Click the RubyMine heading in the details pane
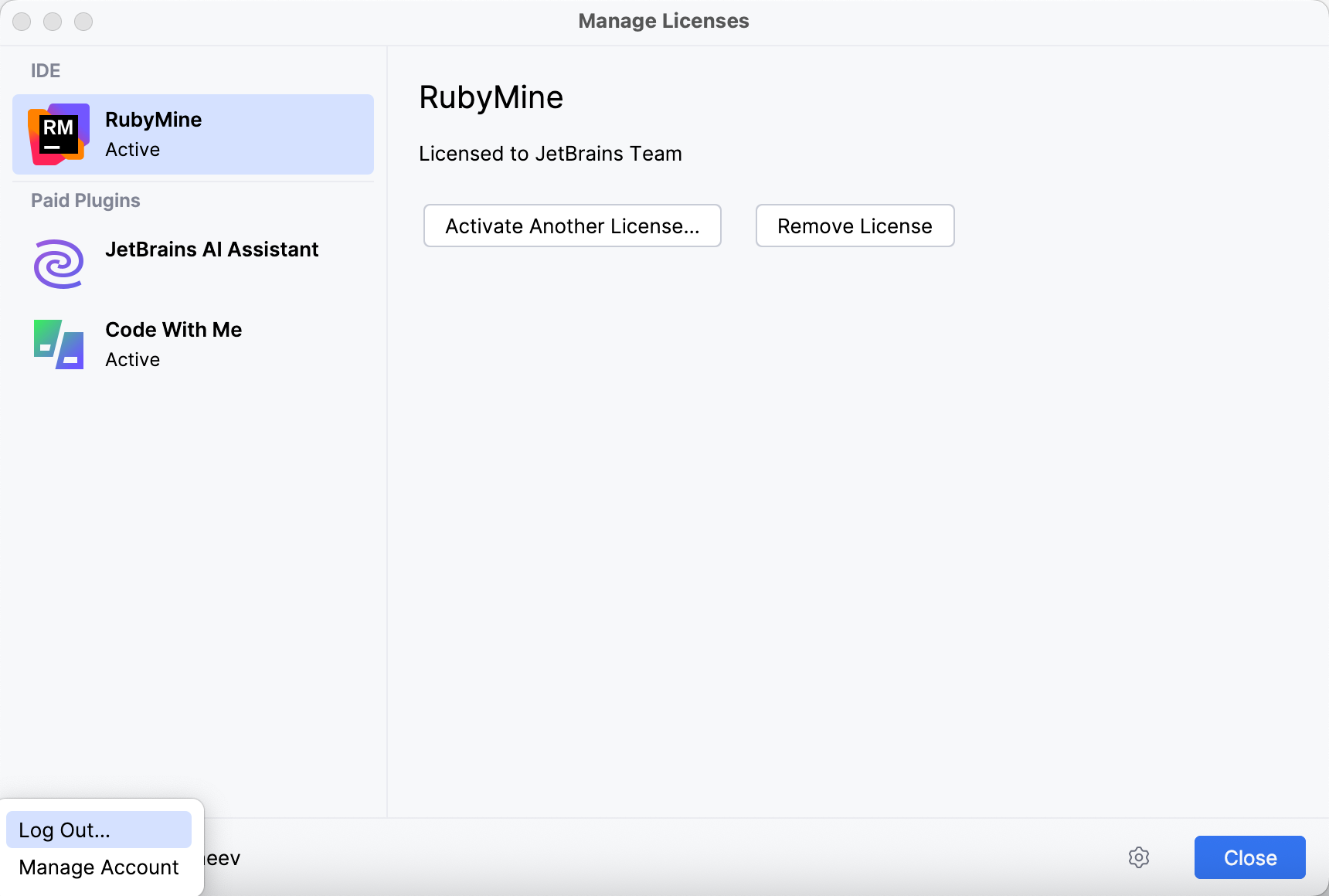This screenshot has width=1329, height=896. point(490,97)
